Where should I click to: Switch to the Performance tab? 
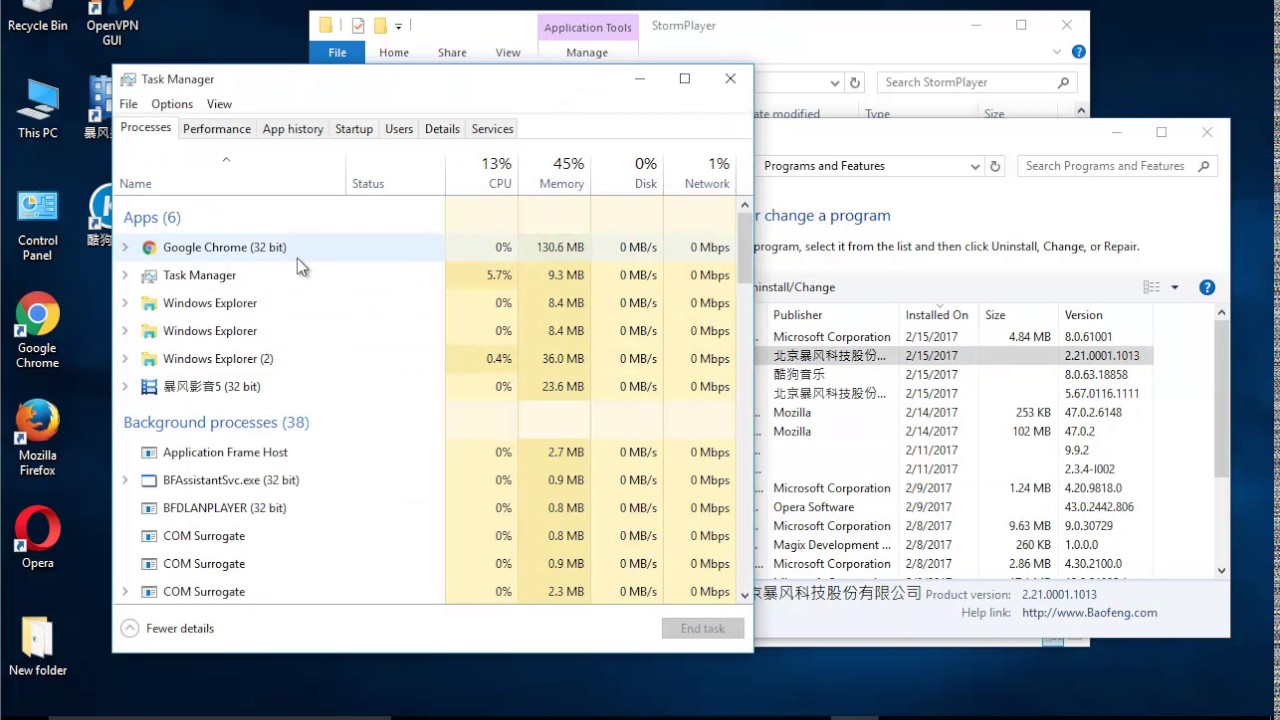click(217, 129)
